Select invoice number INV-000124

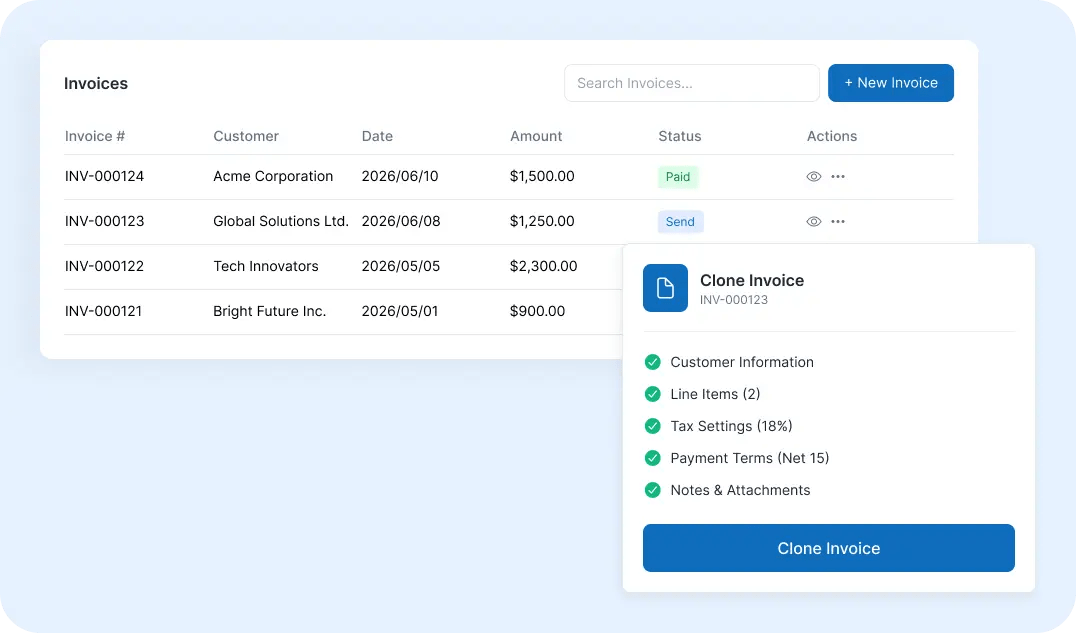pos(104,176)
